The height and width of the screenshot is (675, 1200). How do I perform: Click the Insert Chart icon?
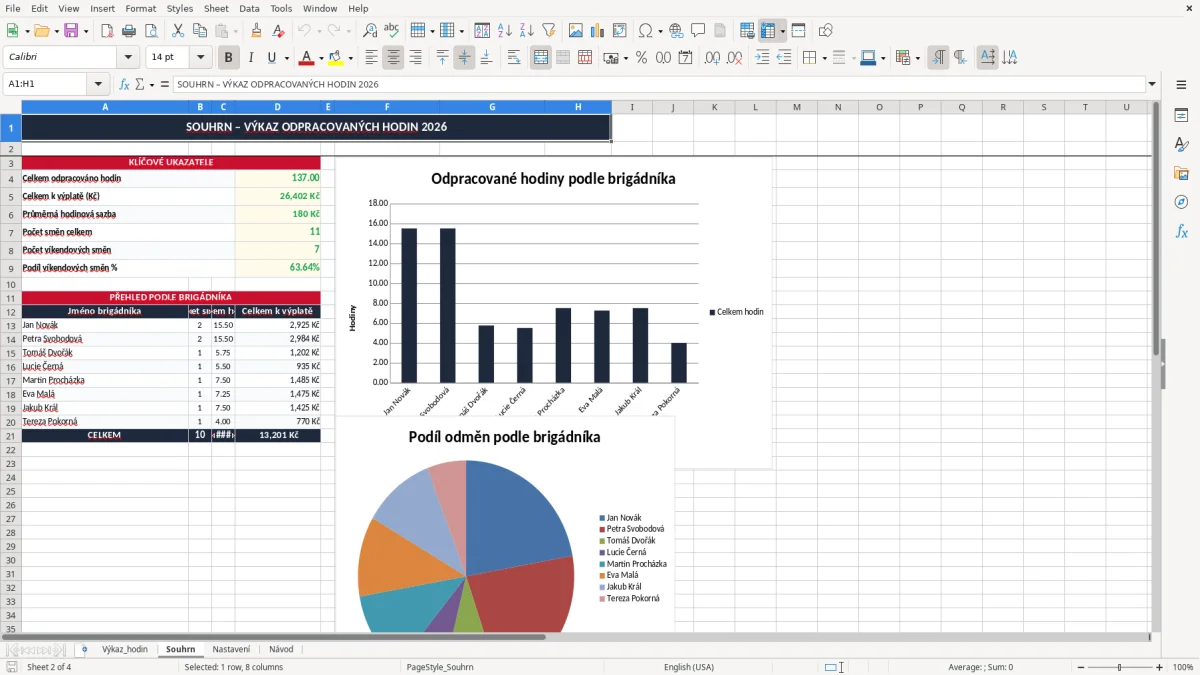tap(598, 31)
